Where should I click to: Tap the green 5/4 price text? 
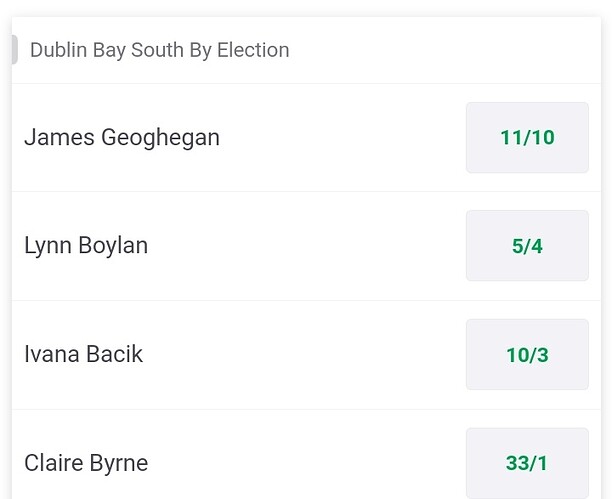click(527, 246)
